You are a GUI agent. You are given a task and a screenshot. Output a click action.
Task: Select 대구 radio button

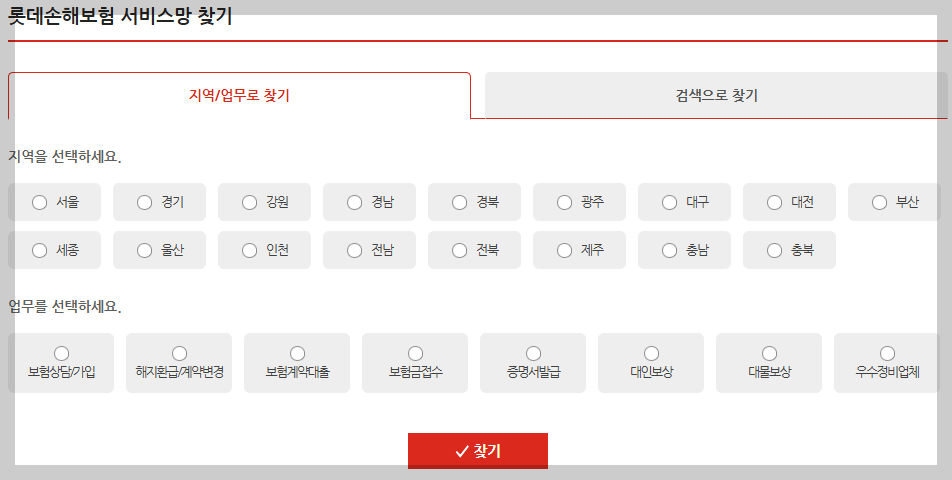tap(670, 202)
